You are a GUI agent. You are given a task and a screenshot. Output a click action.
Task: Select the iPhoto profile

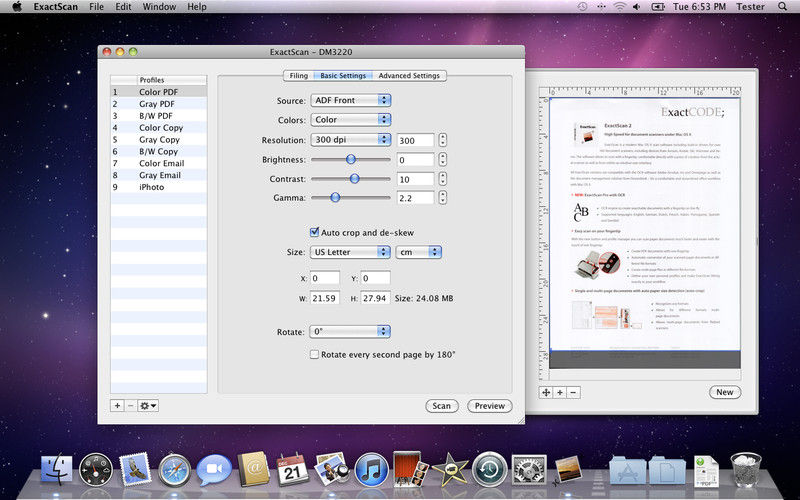(x=159, y=187)
